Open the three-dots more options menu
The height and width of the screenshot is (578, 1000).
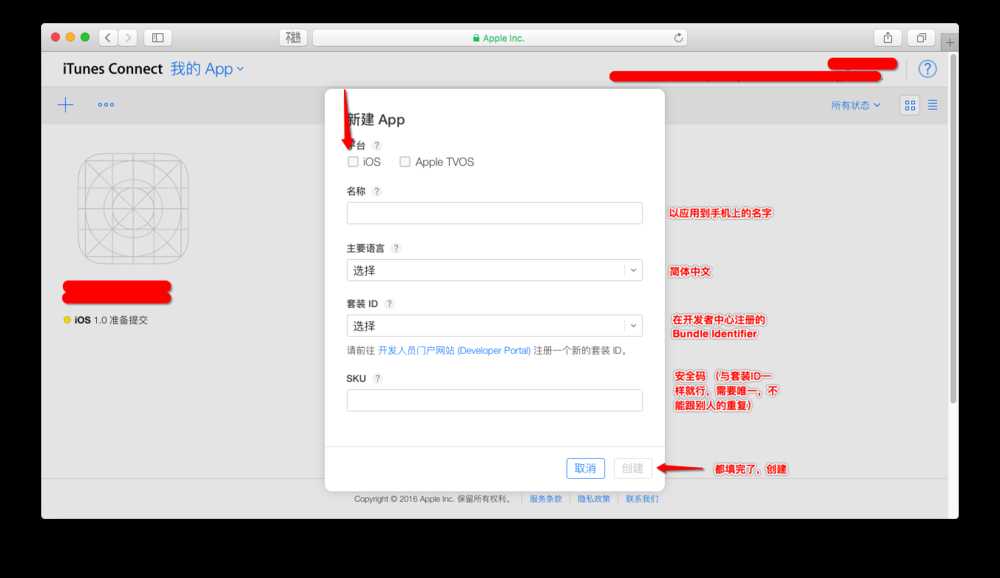(106, 105)
